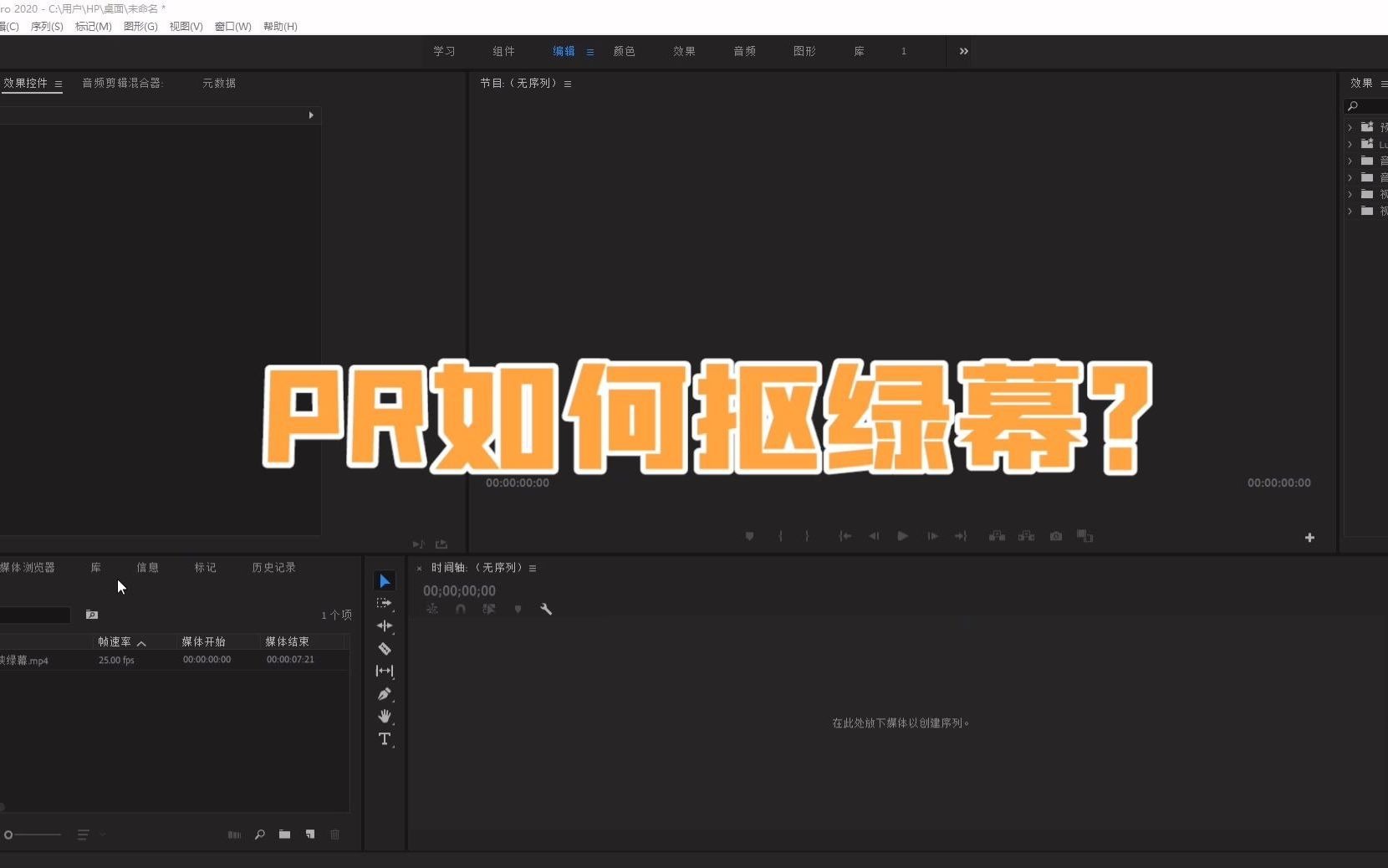Select the Track Select Forward tool
The image size is (1388, 868).
pos(385,603)
